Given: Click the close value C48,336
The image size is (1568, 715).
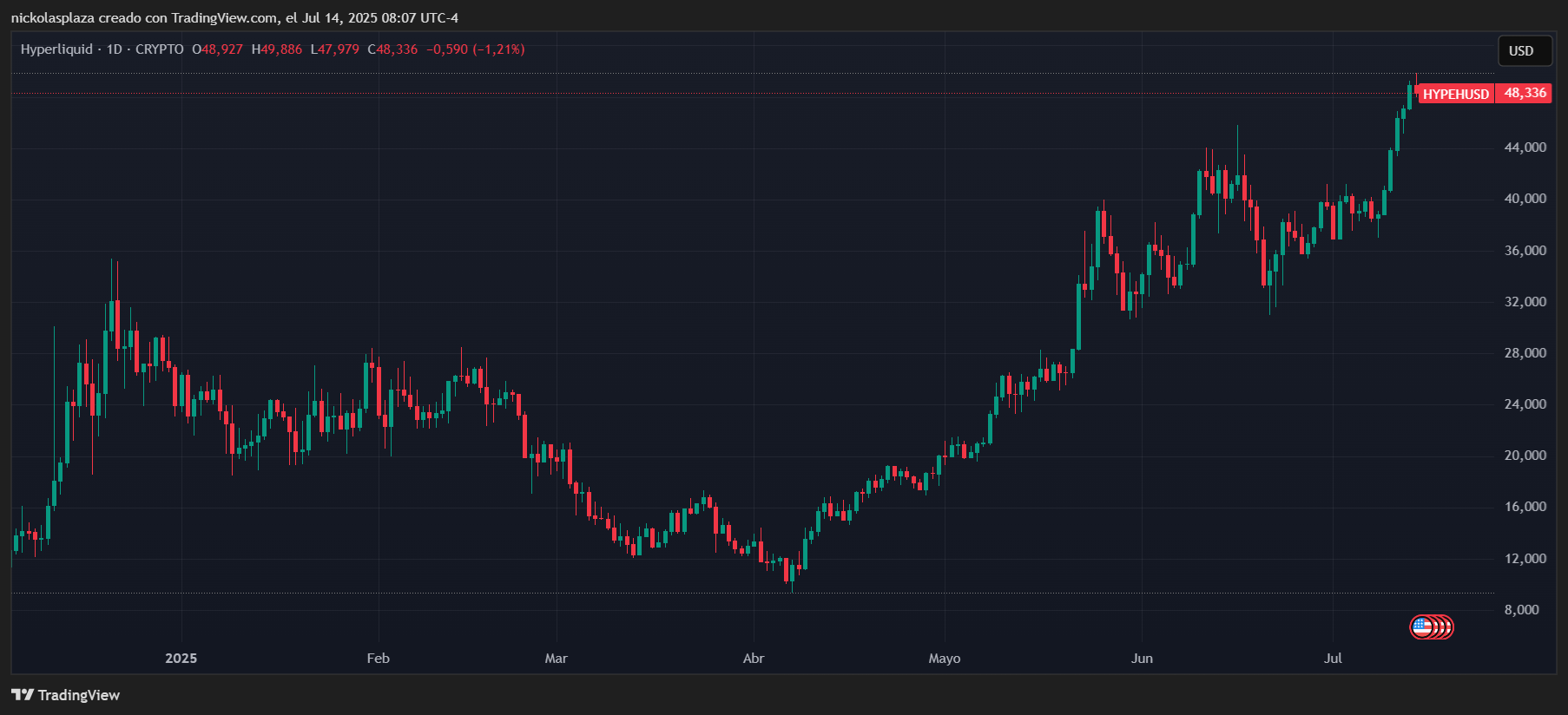Looking at the screenshot, I should click(392, 49).
